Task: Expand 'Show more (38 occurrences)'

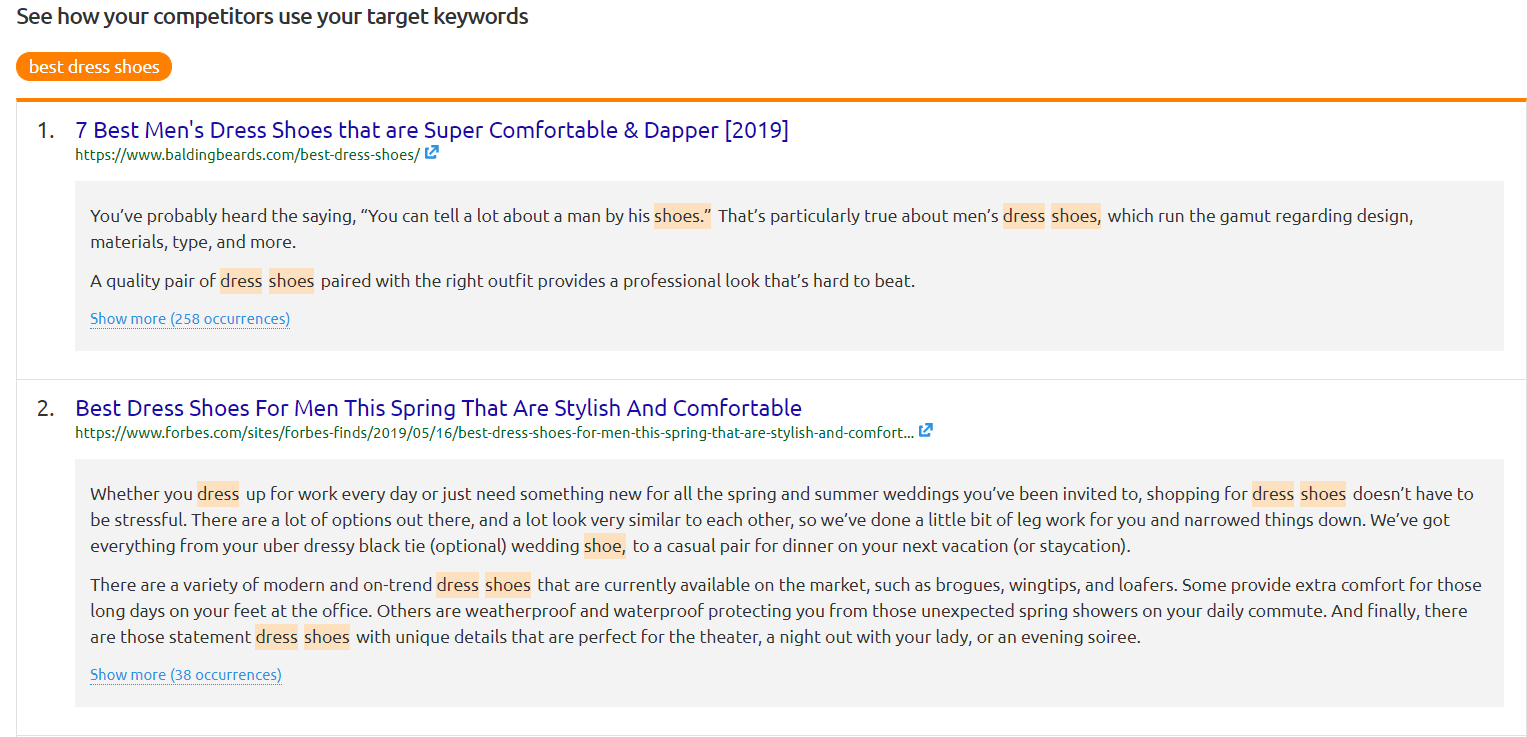Action: (186, 675)
